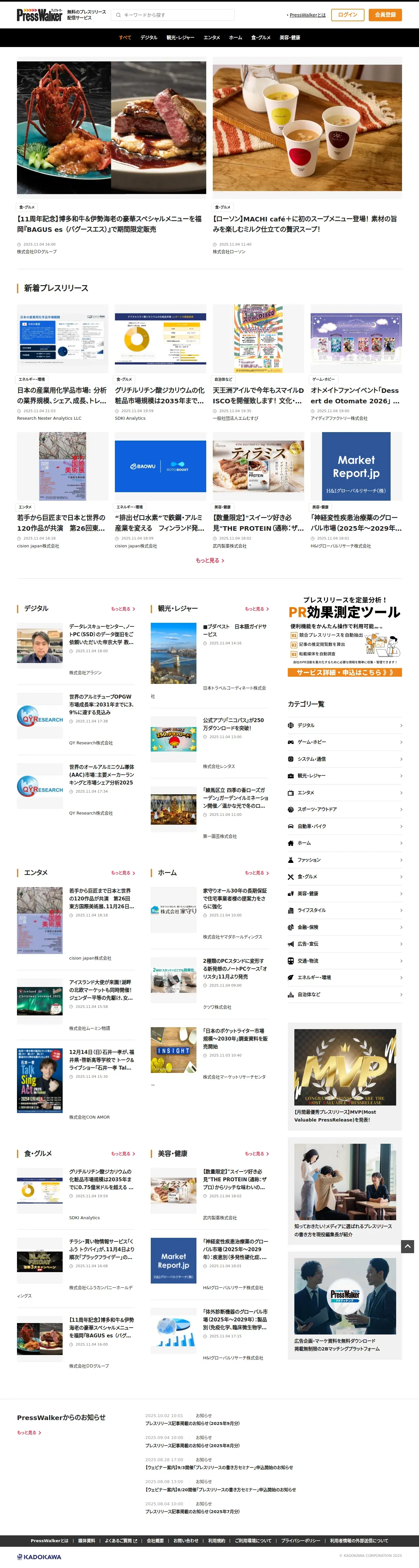Click the 会員登録 button
This screenshot has width=419, height=1568.
pos(385,15)
